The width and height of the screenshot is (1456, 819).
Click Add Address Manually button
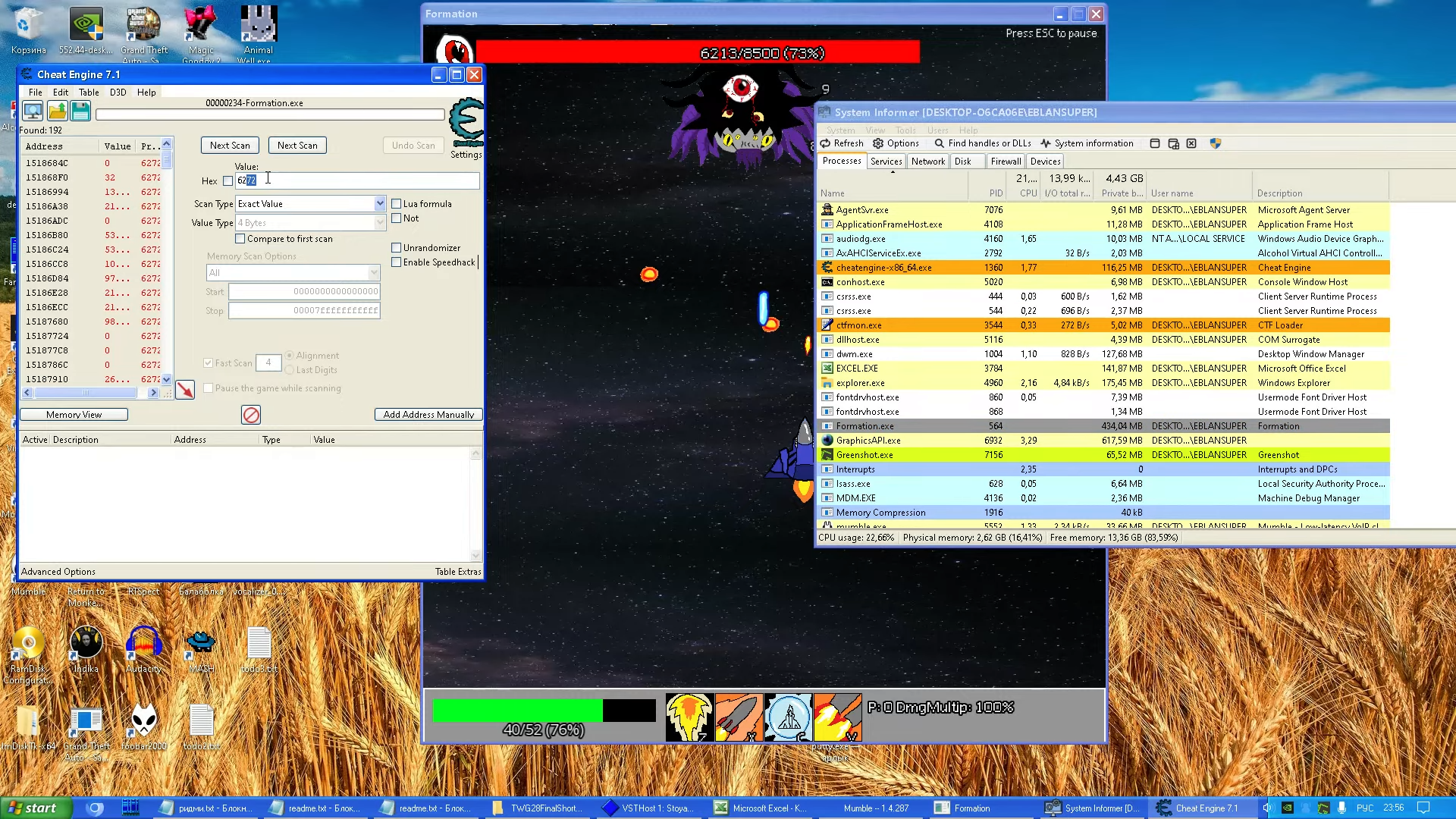(x=428, y=415)
